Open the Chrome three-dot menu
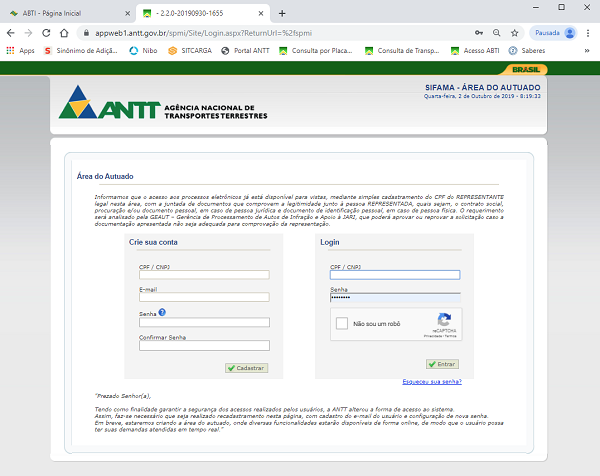The height and width of the screenshot is (476, 600). tap(589, 33)
